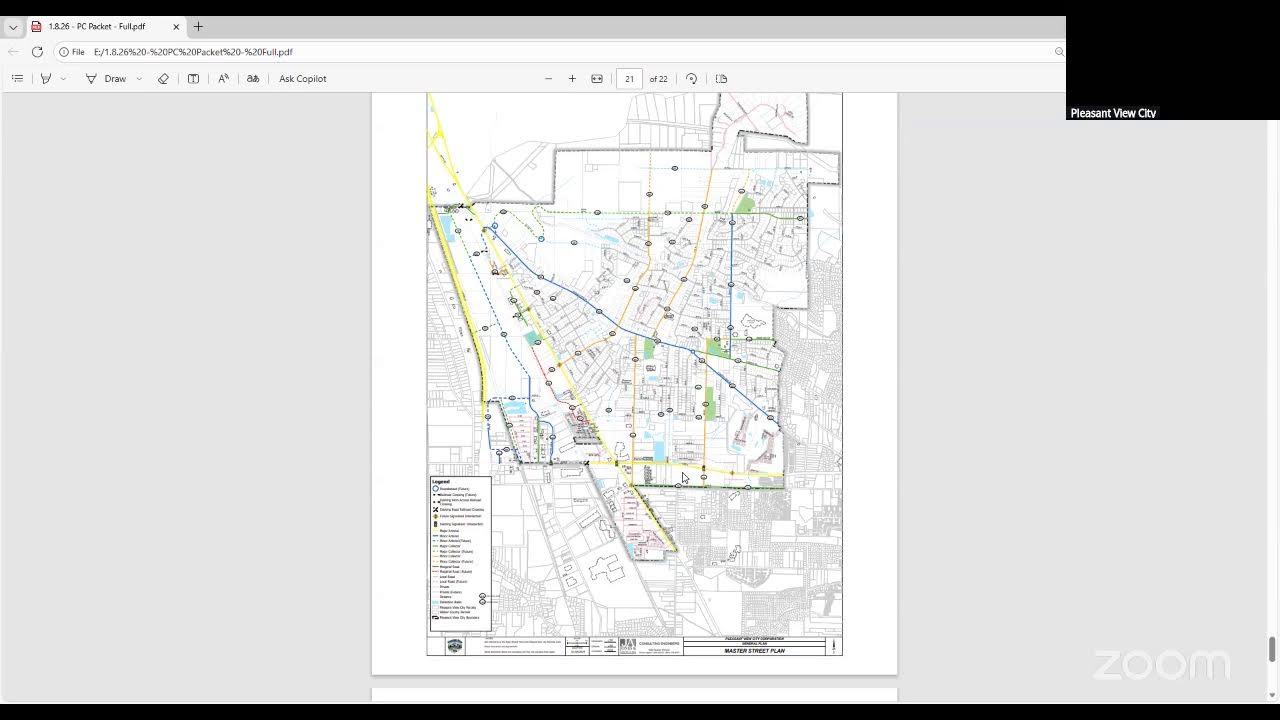View site information File icon
1280x720 pixels.
point(71,52)
